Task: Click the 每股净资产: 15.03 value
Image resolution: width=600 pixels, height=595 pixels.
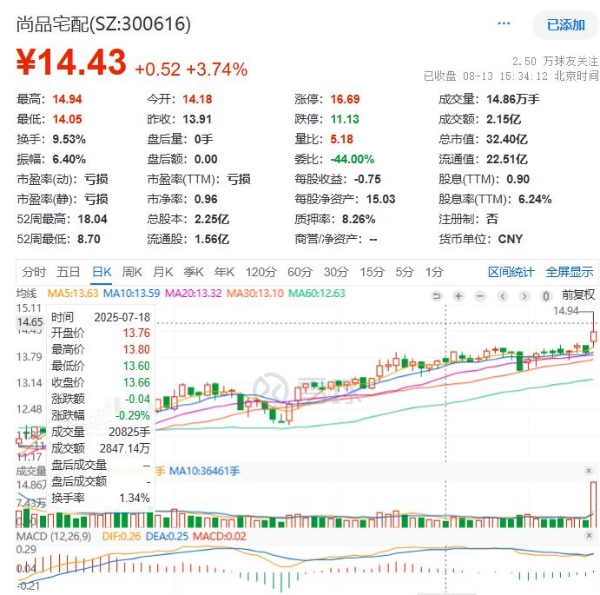Action: click(x=381, y=199)
